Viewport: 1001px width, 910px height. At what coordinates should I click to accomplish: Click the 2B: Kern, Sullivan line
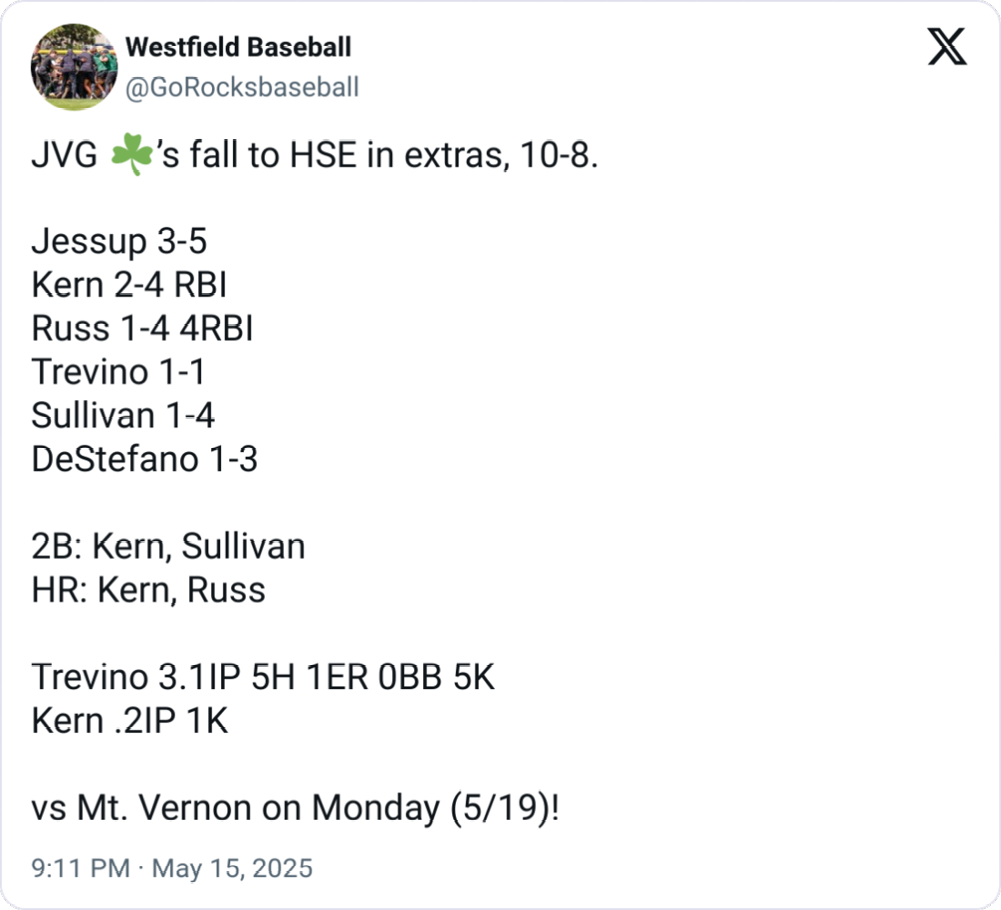point(168,546)
